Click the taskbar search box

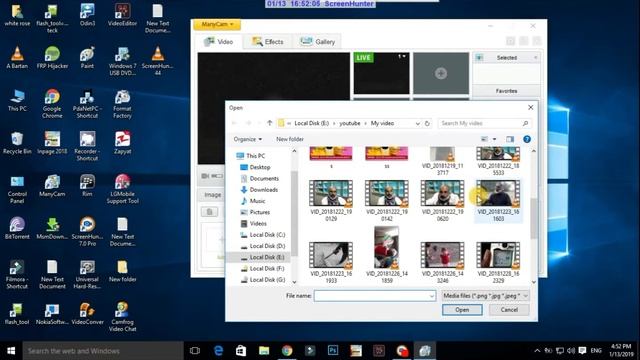tap(103, 351)
